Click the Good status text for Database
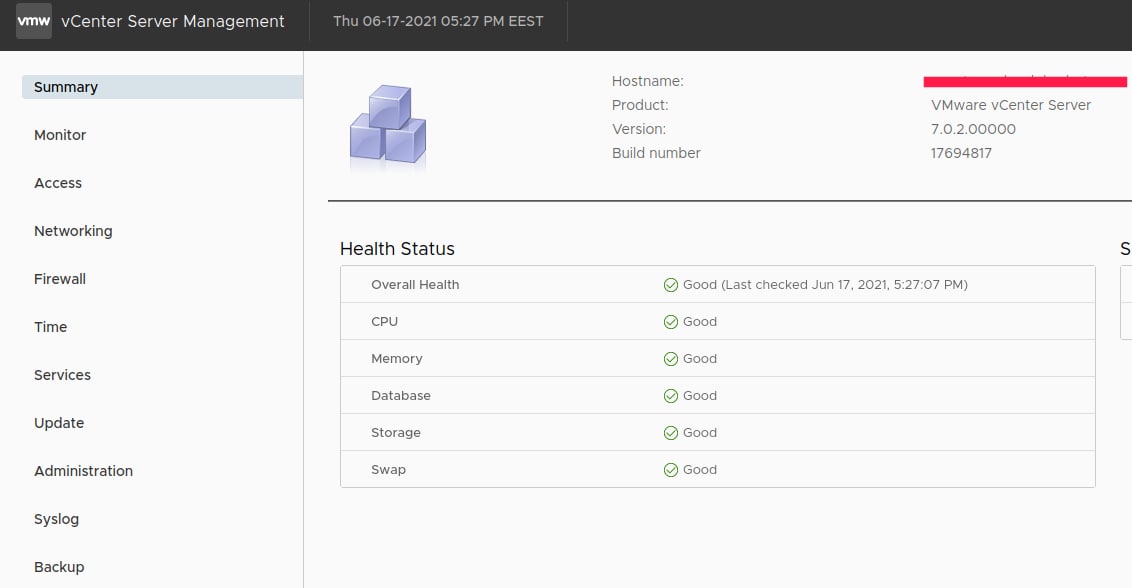 click(700, 395)
